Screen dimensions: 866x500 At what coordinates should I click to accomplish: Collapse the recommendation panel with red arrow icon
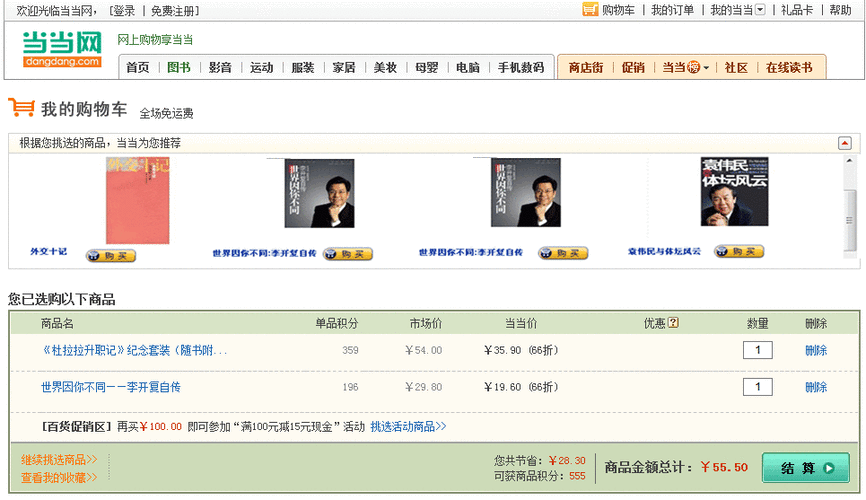pos(844,143)
